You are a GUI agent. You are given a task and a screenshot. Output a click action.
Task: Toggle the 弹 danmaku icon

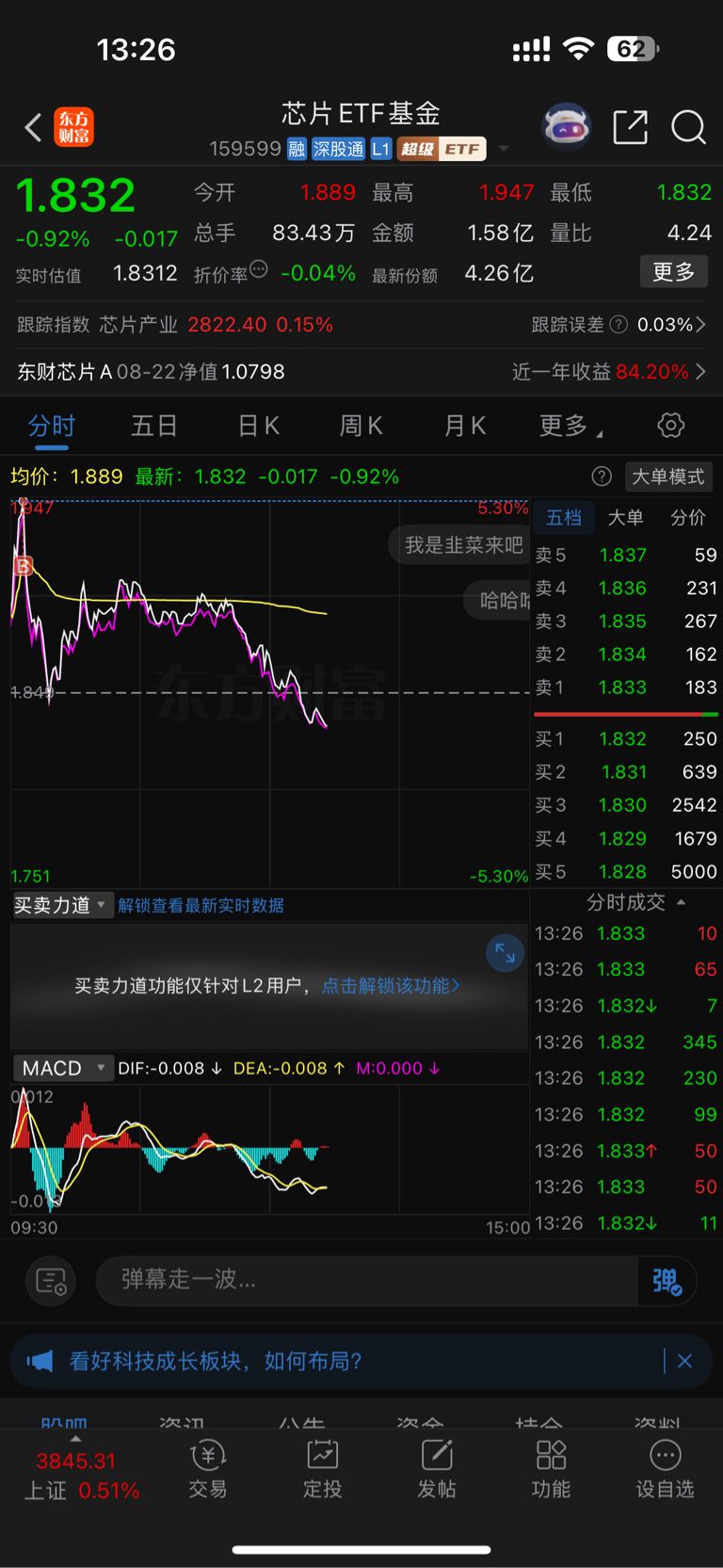click(x=667, y=1281)
